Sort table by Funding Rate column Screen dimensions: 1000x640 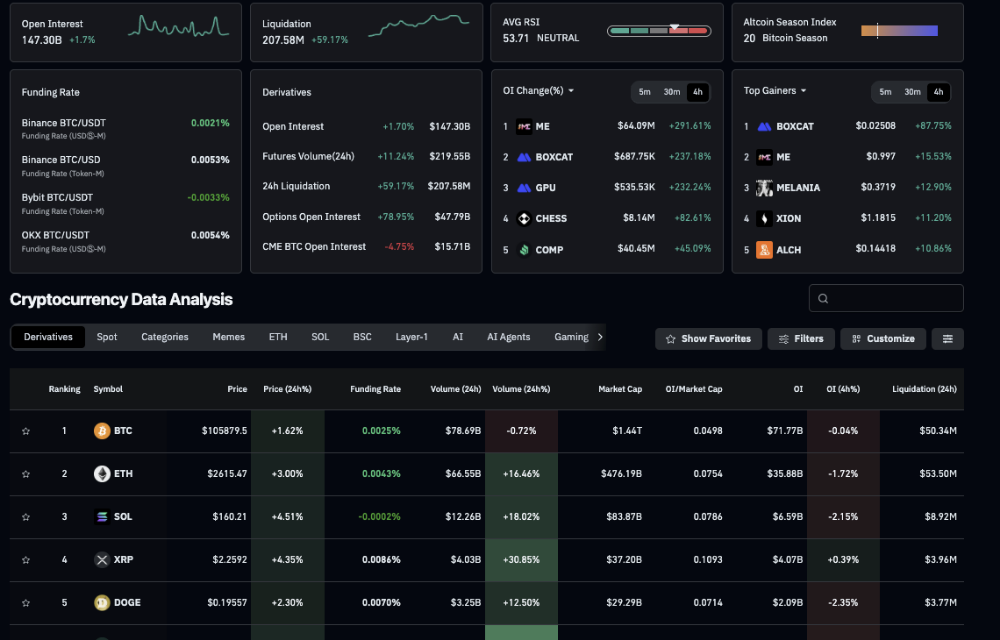(x=375, y=389)
